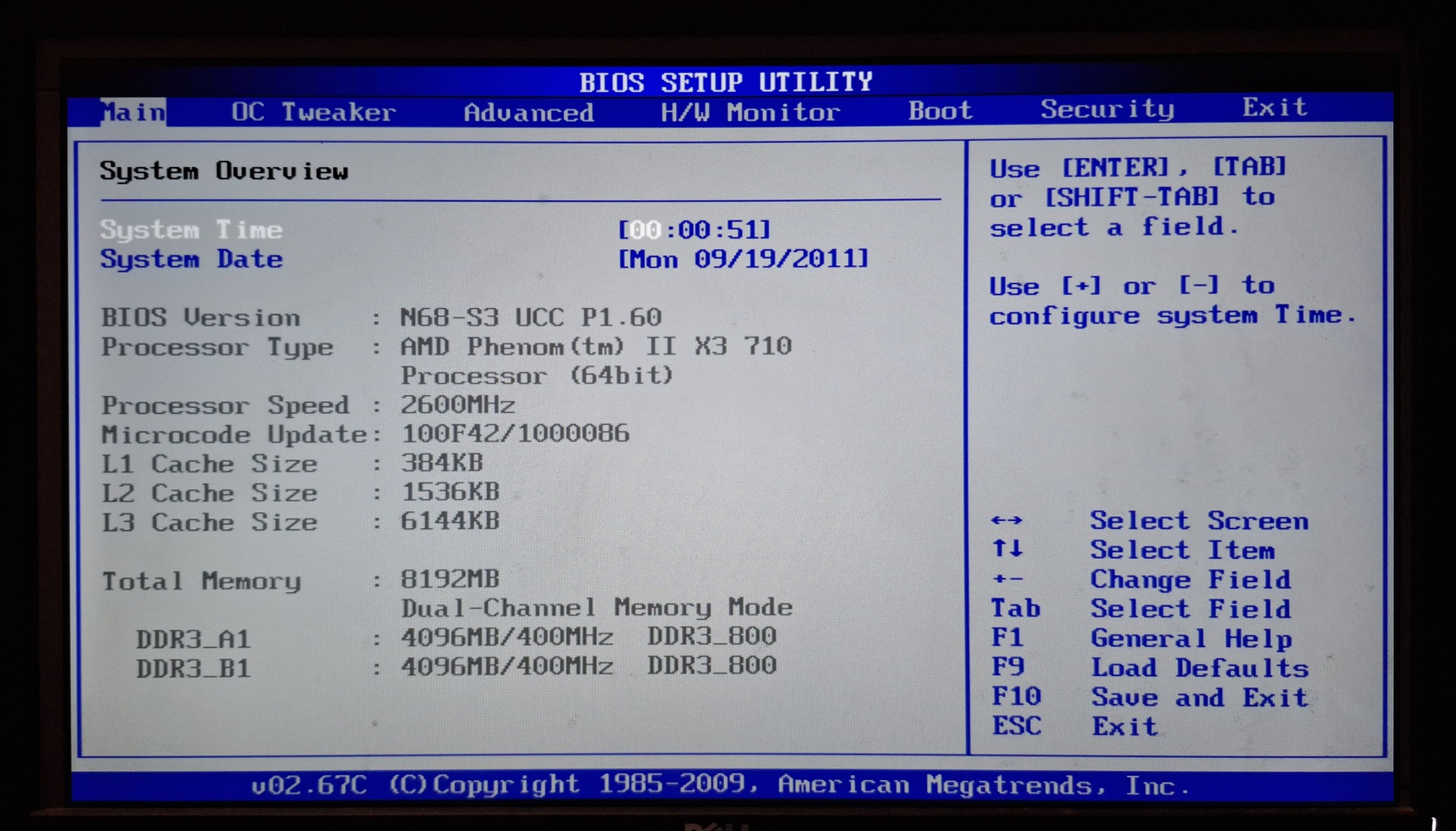This screenshot has width=1456, height=831.
Task: Click the L3 cache value 6144KB
Action: click(451, 520)
